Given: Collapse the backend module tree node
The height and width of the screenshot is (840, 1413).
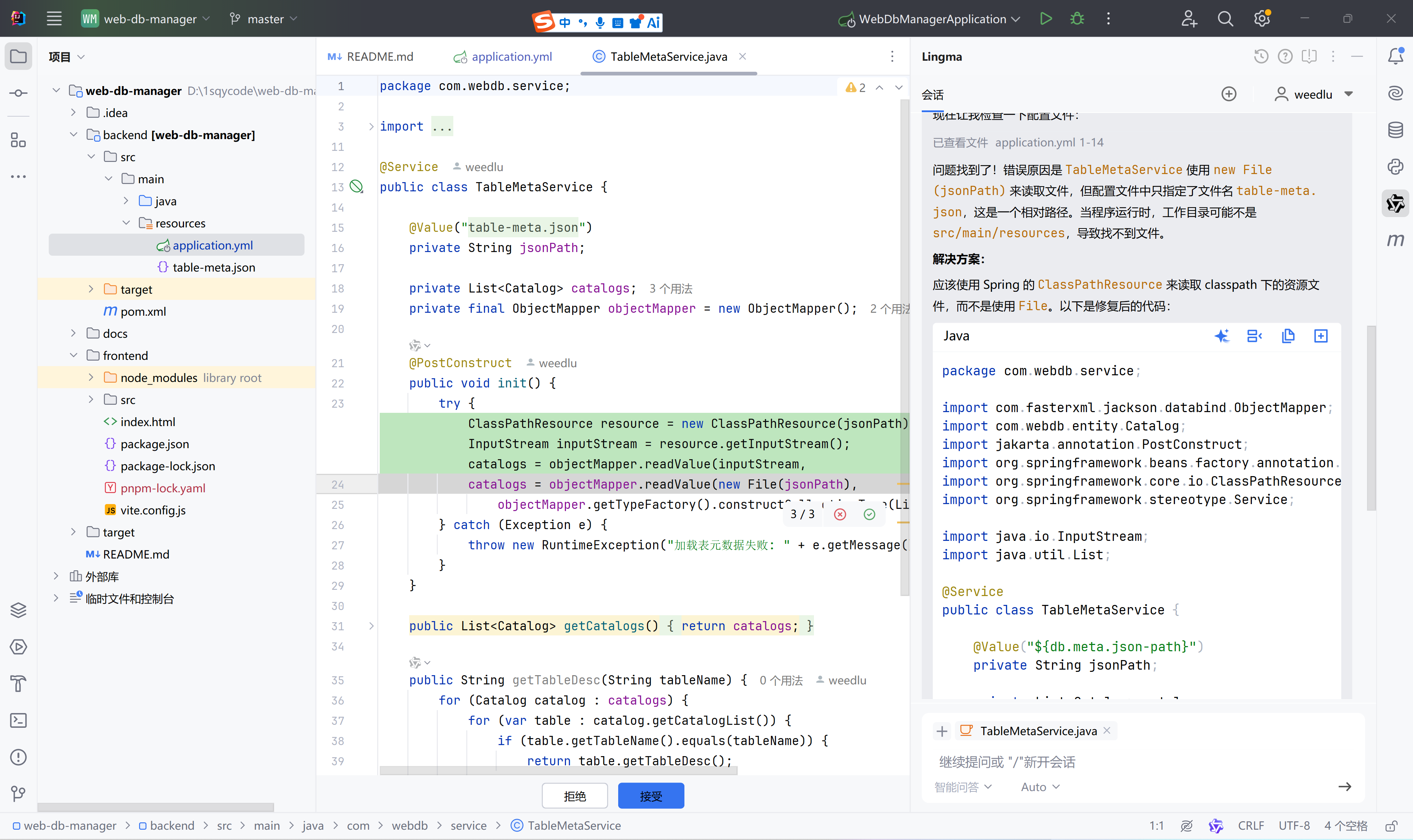Looking at the screenshot, I should [x=74, y=135].
